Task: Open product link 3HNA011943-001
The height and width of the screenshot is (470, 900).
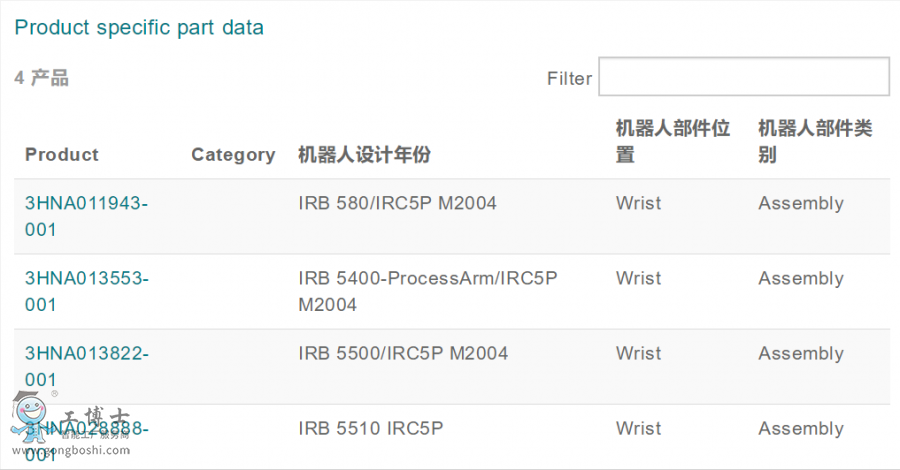Action: (x=86, y=216)
